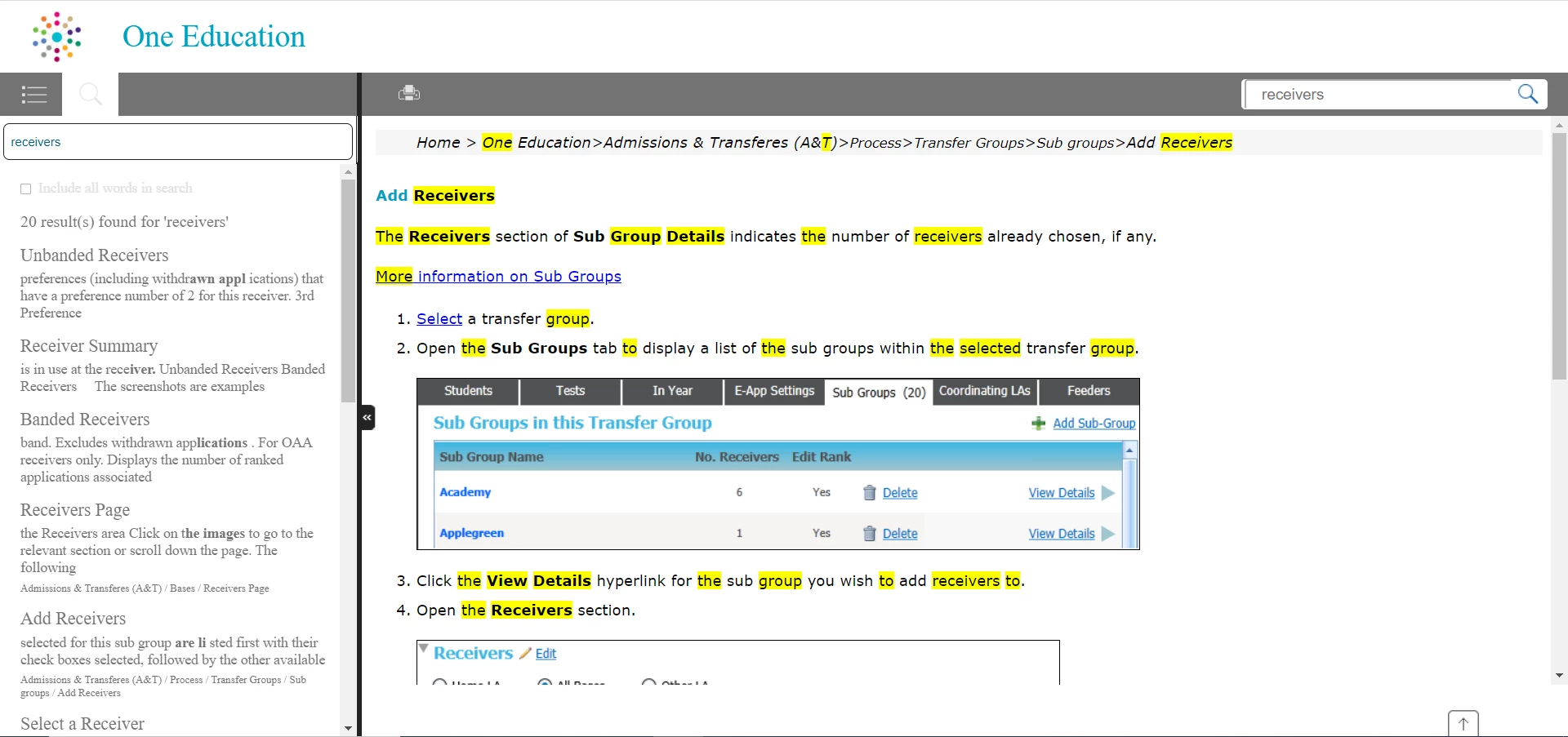Image resolution: width=1568 pixels, height=737 pixels.
Task: Click the Add Sub-Group link
Action: pos(1094,423)
